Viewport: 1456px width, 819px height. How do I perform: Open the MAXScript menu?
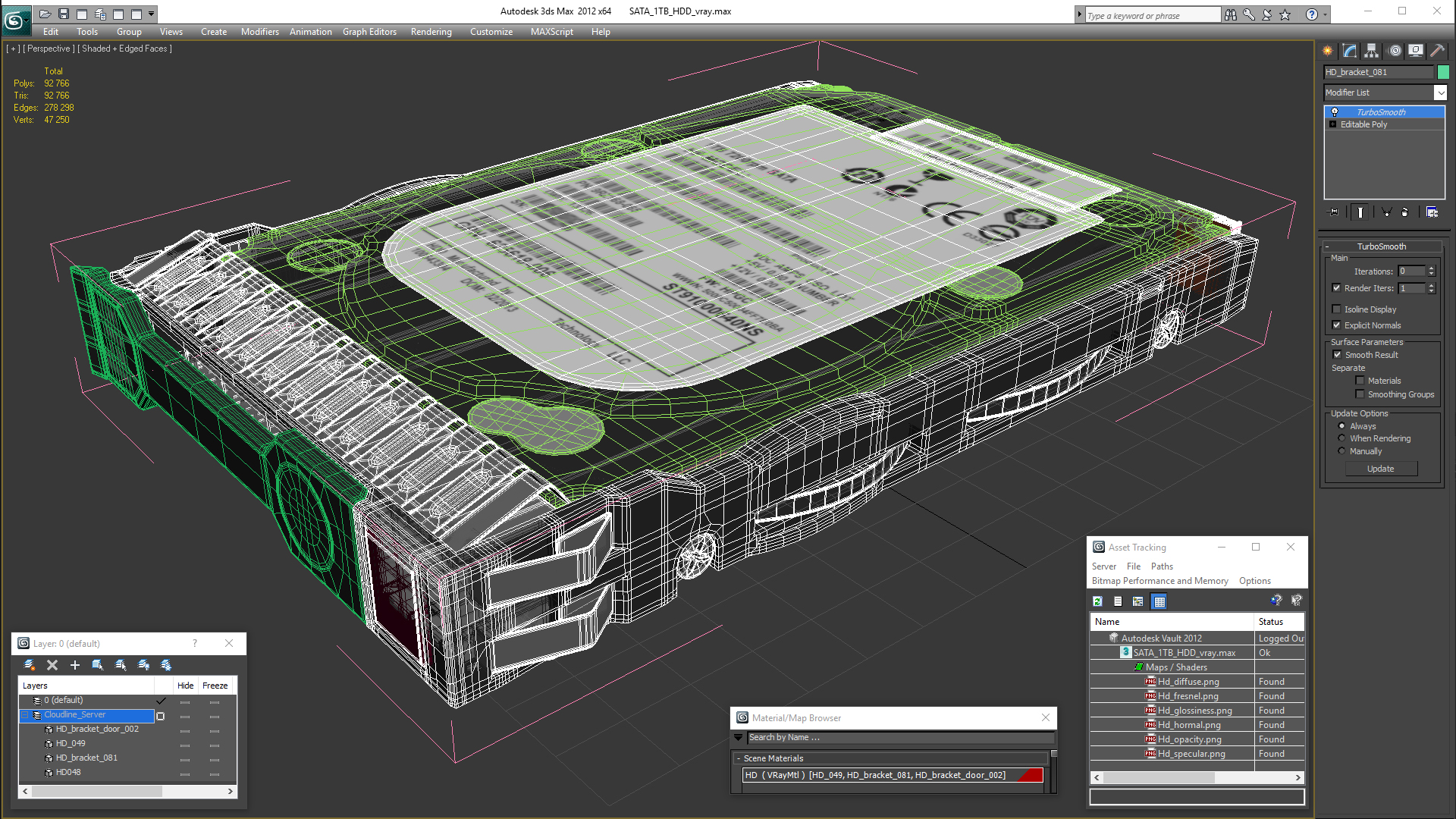point(551,32)
